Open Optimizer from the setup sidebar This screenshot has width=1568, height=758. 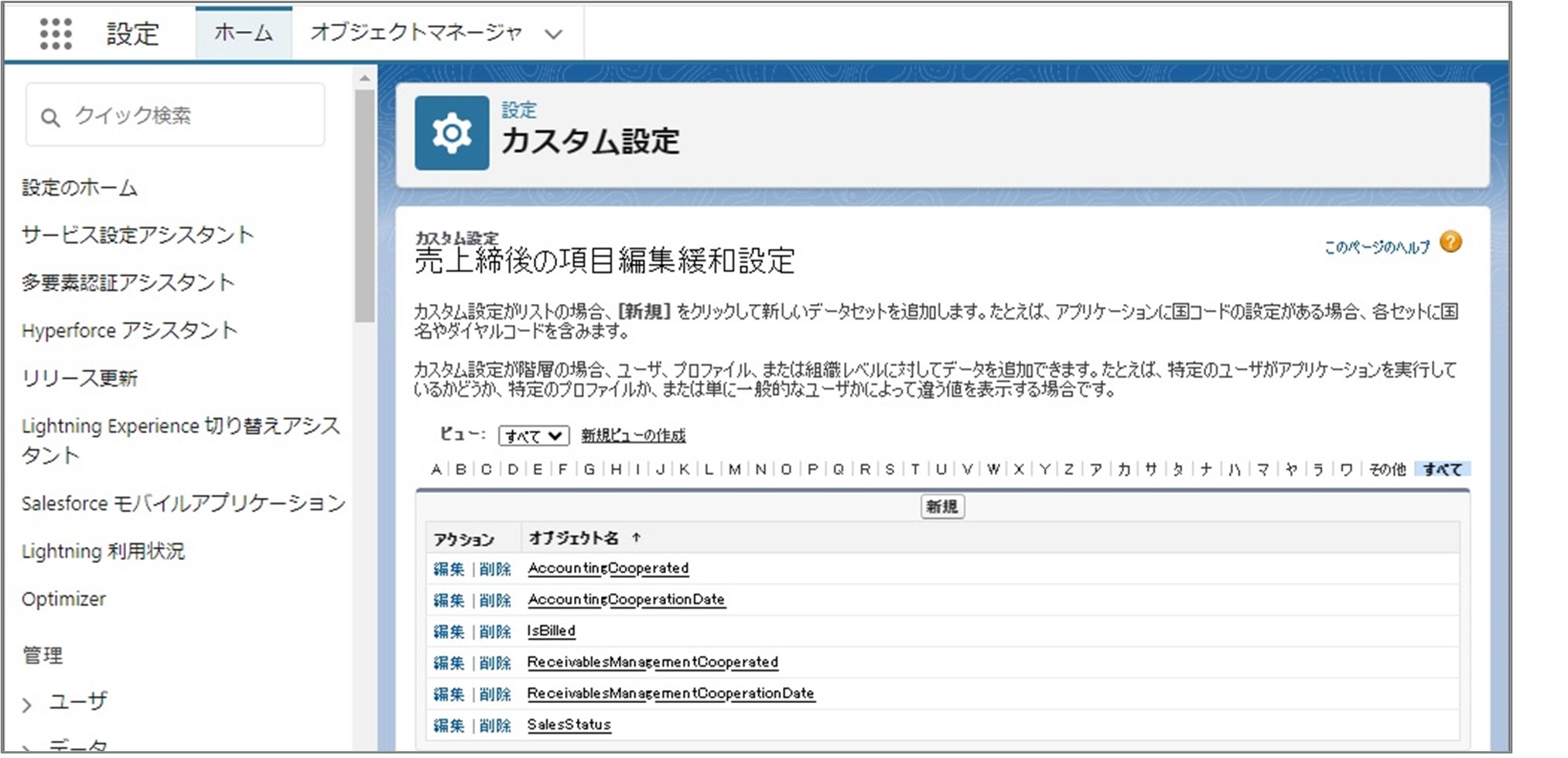pyautogui.click(x=63, y=599)
